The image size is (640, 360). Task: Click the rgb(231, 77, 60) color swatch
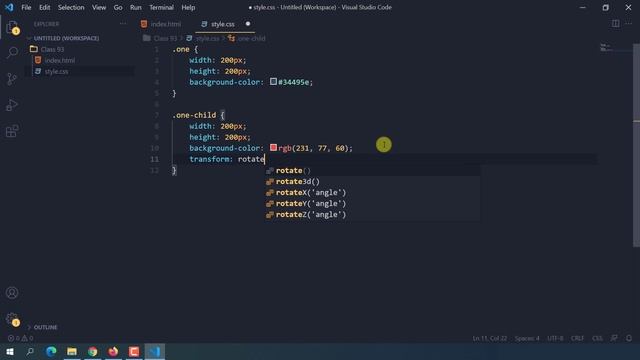[273, 147]
